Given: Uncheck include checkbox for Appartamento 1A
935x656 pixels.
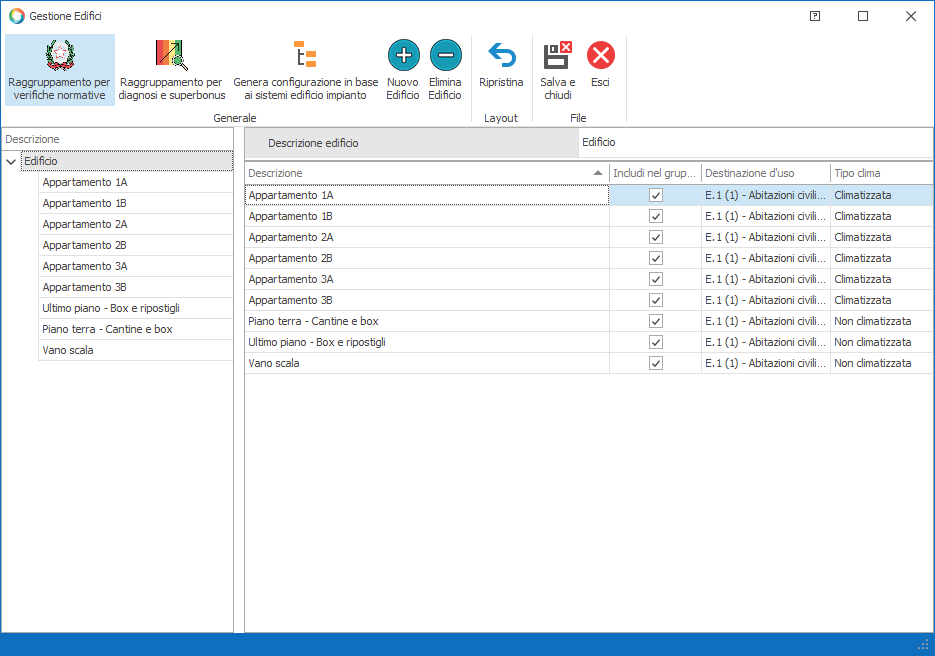Looking at the screenshot, I should 656,196.
